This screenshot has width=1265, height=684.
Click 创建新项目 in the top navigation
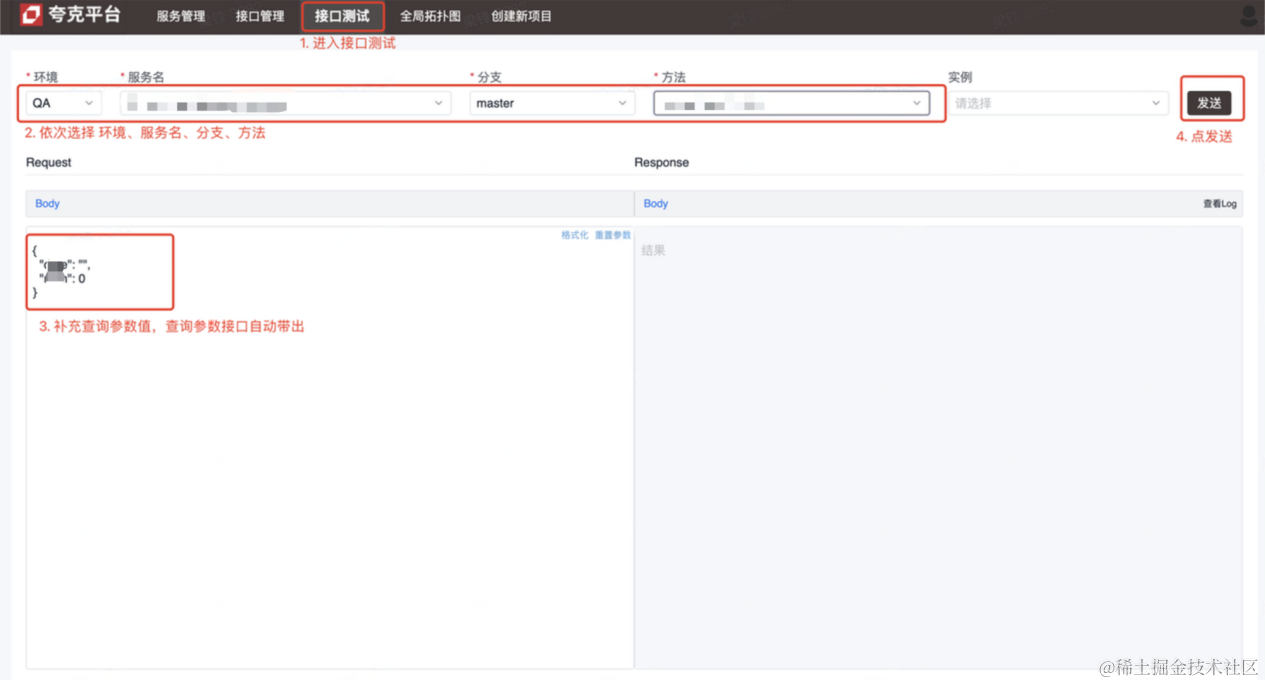point(520,16)
